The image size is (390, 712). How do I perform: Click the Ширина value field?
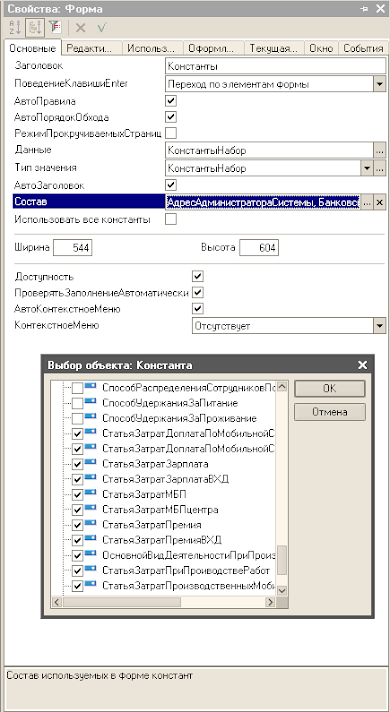click(73, 247)
